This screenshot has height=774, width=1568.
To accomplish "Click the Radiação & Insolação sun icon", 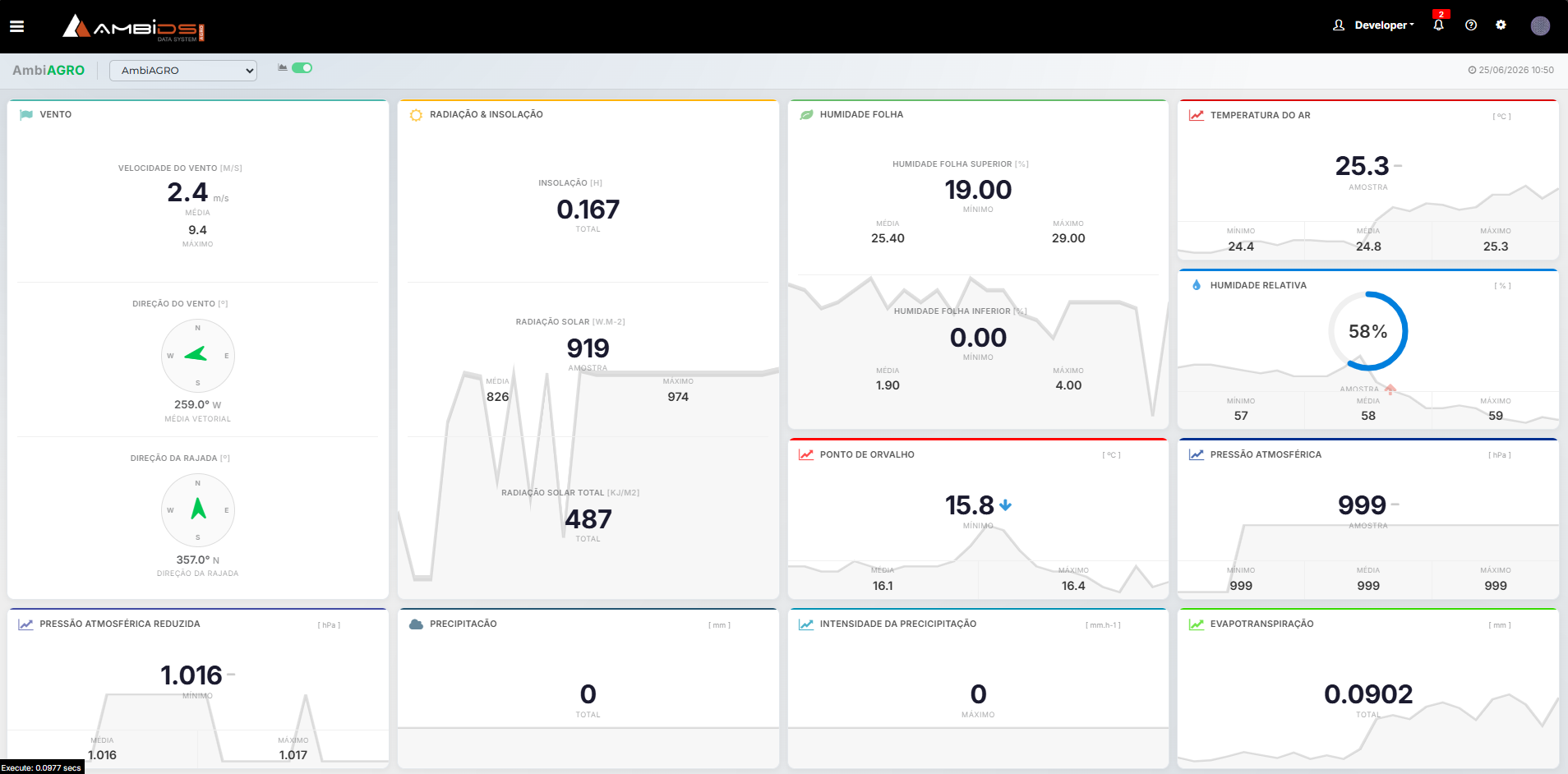I will tap(416, 115).
